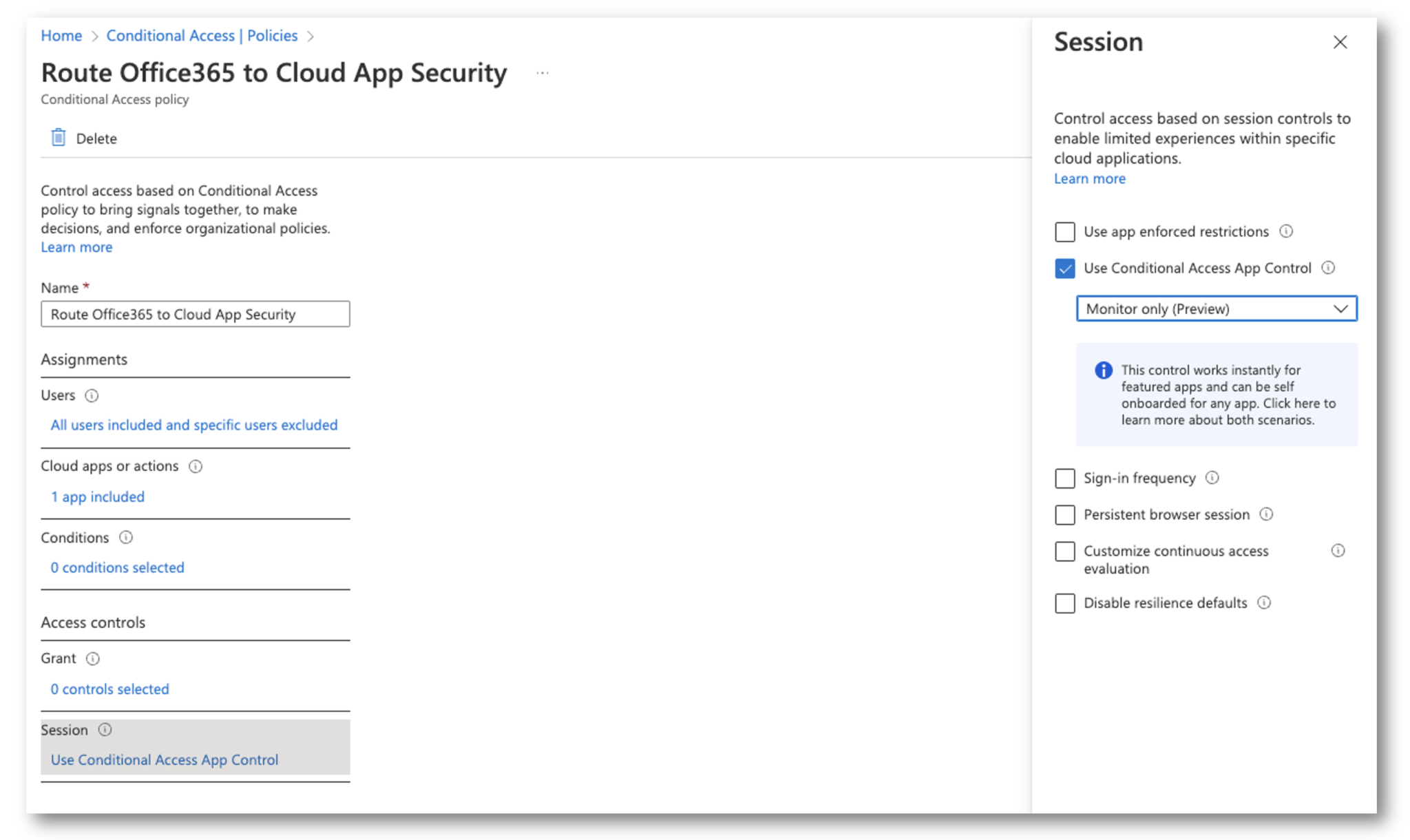
Task: Show info for Persistent browser session
Action: pos(1266,514)
